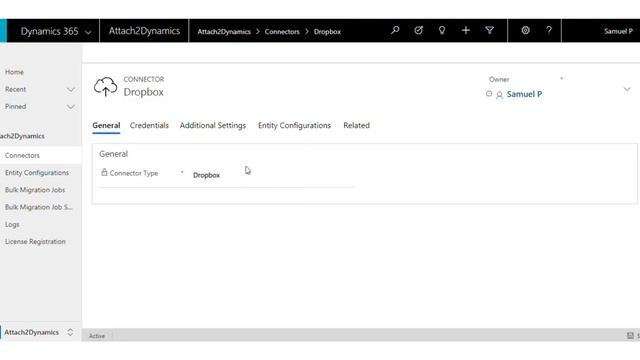
Task: Go to Home in the sidebar
Action: pyautogui.click(x=14, y=72)
